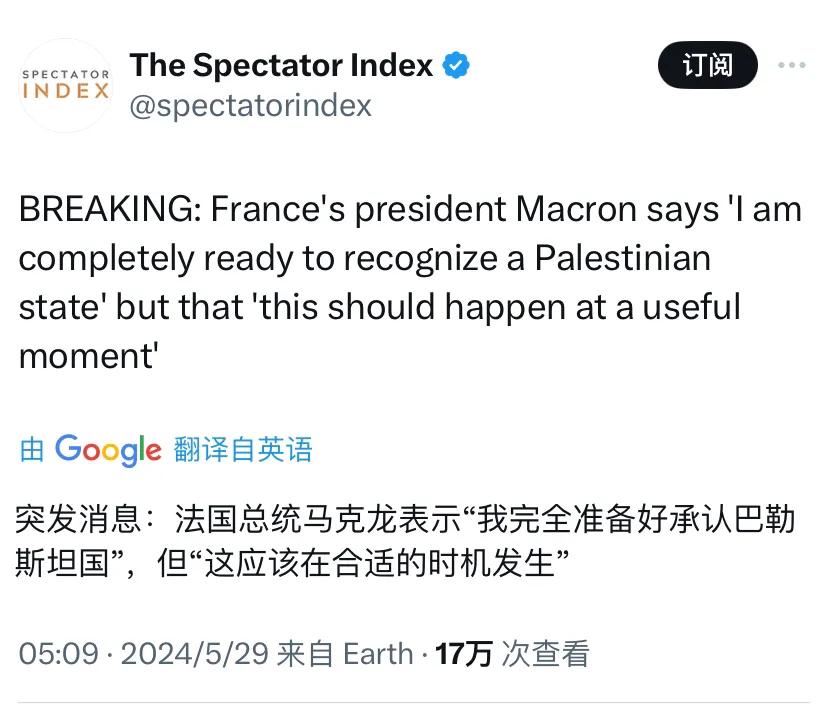Screen dimensions: 828x714
Task: Click the 次查看 views label
Action: tap(545, 654)
